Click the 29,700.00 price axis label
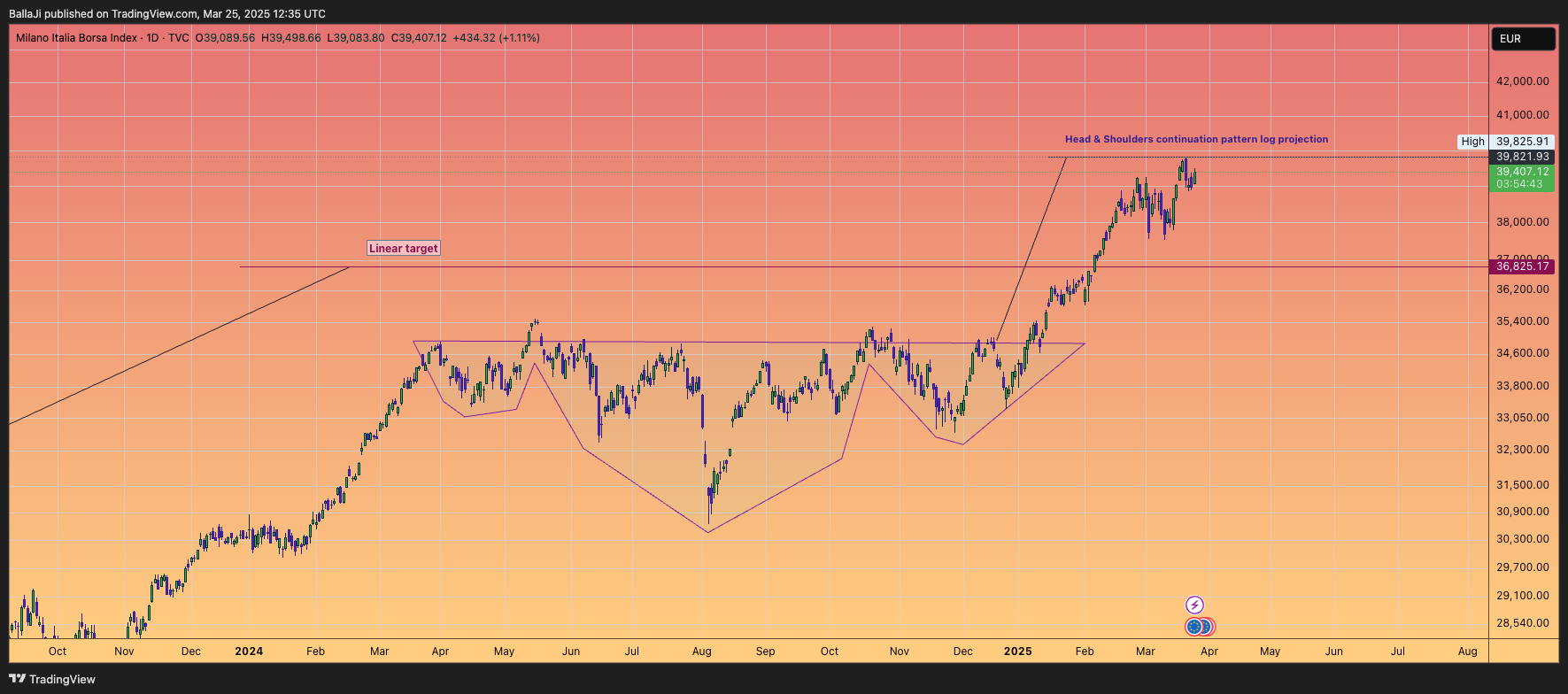Viewport: 1568px width, 694px height. tap(1523, 567)
